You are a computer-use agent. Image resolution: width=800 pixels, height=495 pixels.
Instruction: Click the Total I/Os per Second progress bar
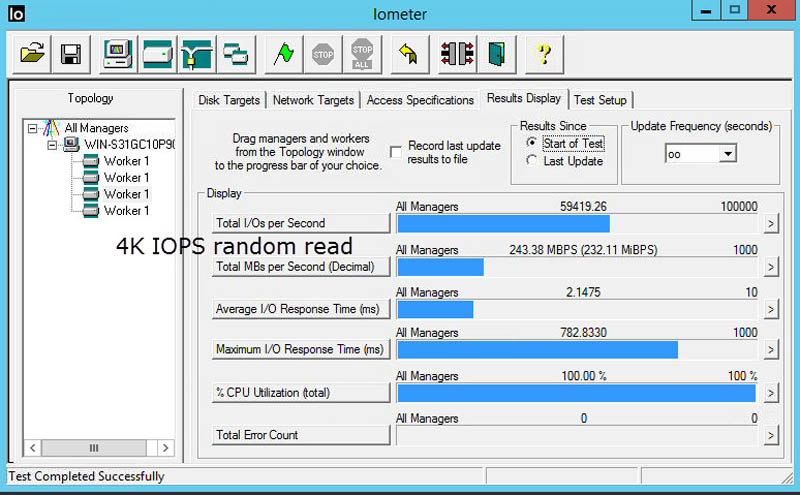577,224
